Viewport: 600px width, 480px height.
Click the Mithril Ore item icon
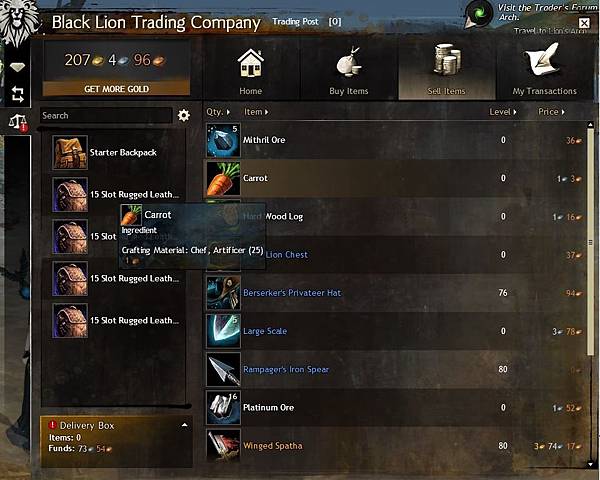[223, 140]
